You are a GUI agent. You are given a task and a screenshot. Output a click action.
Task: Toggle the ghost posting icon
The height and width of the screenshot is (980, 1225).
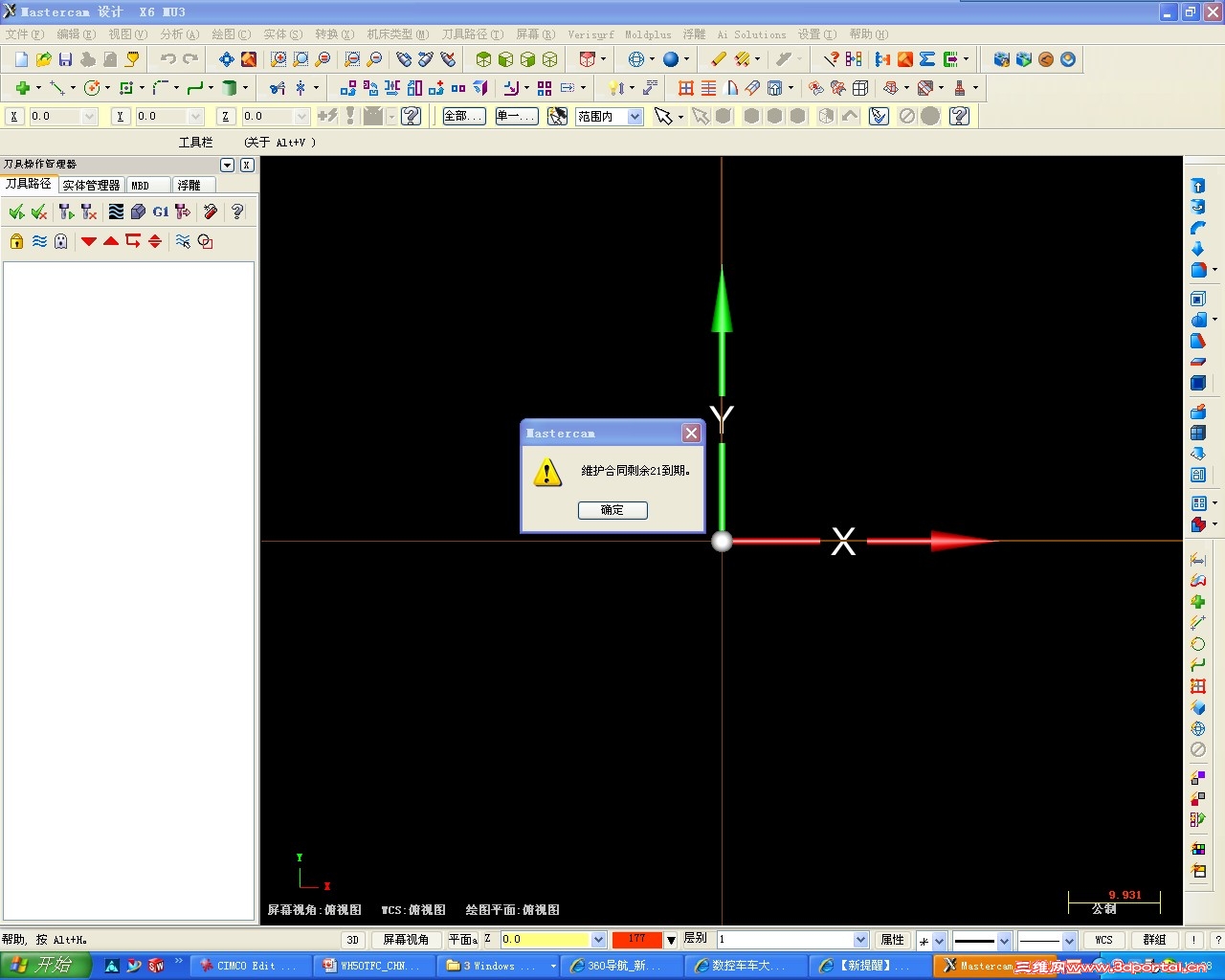tap(61, 241)
